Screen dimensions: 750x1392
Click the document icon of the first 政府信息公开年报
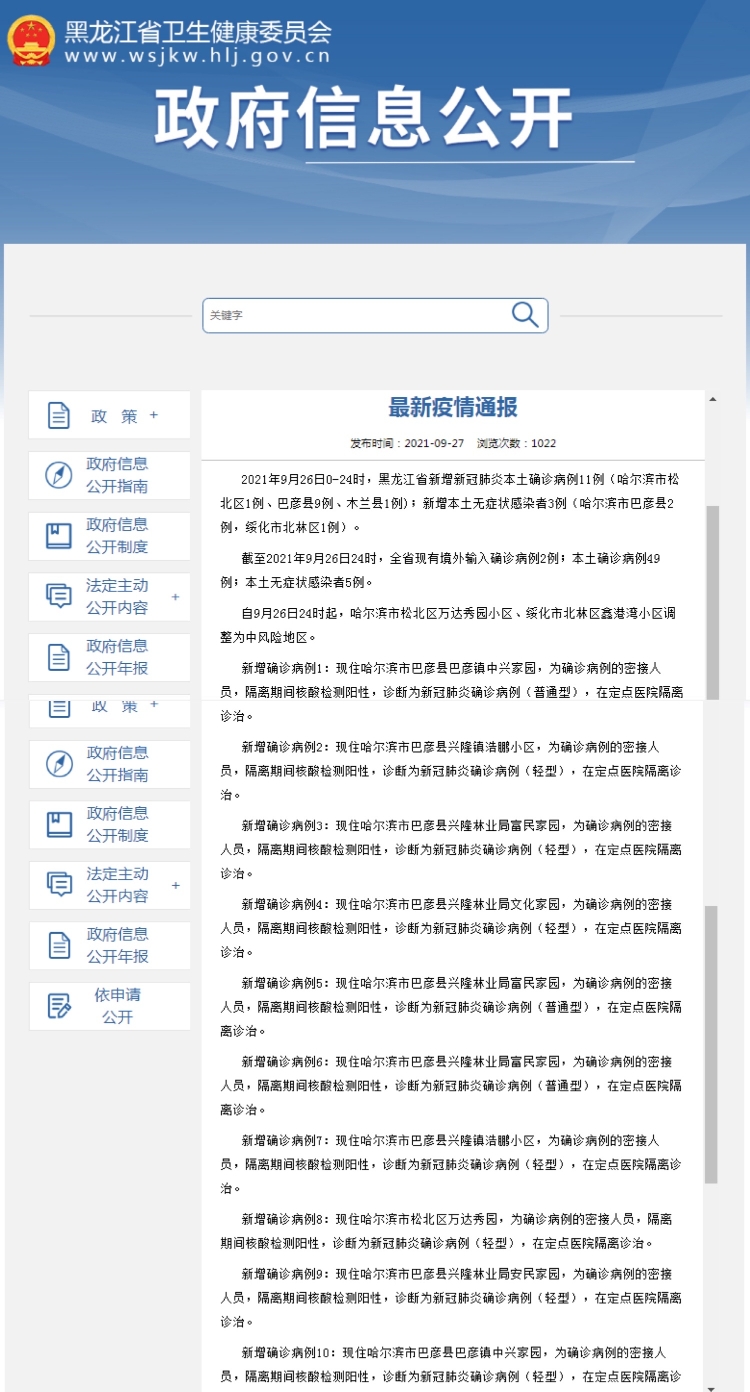59,657
